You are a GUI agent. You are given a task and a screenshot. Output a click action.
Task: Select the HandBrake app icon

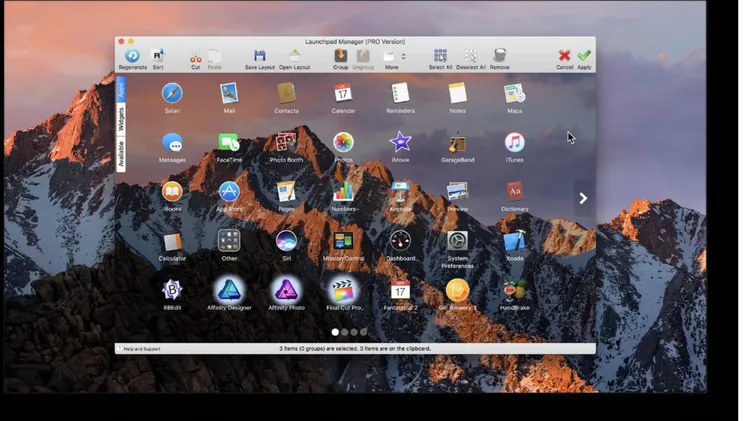click(515, 290)
